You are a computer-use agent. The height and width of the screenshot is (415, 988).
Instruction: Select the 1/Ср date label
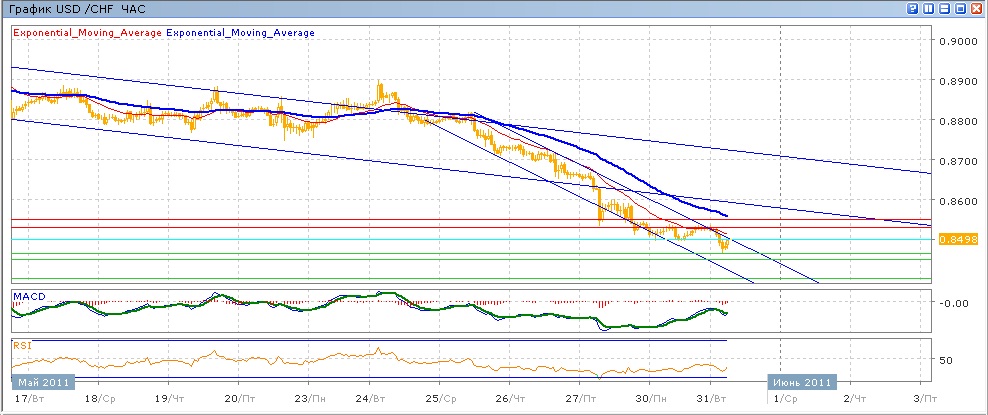tap(784, 399)
